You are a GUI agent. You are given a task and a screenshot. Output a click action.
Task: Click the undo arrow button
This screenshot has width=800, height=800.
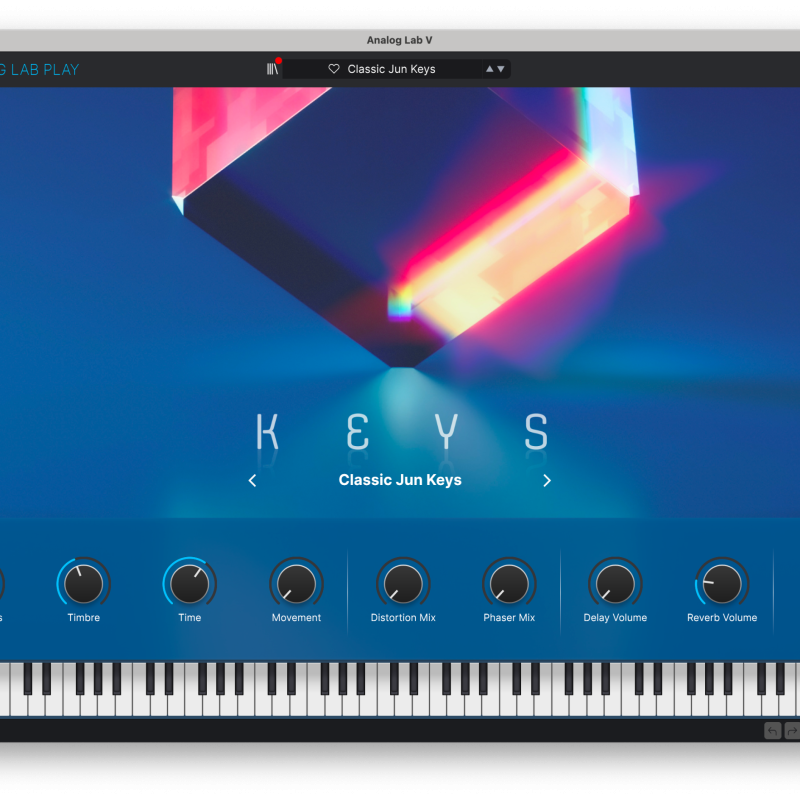click(x=772, y=731)
